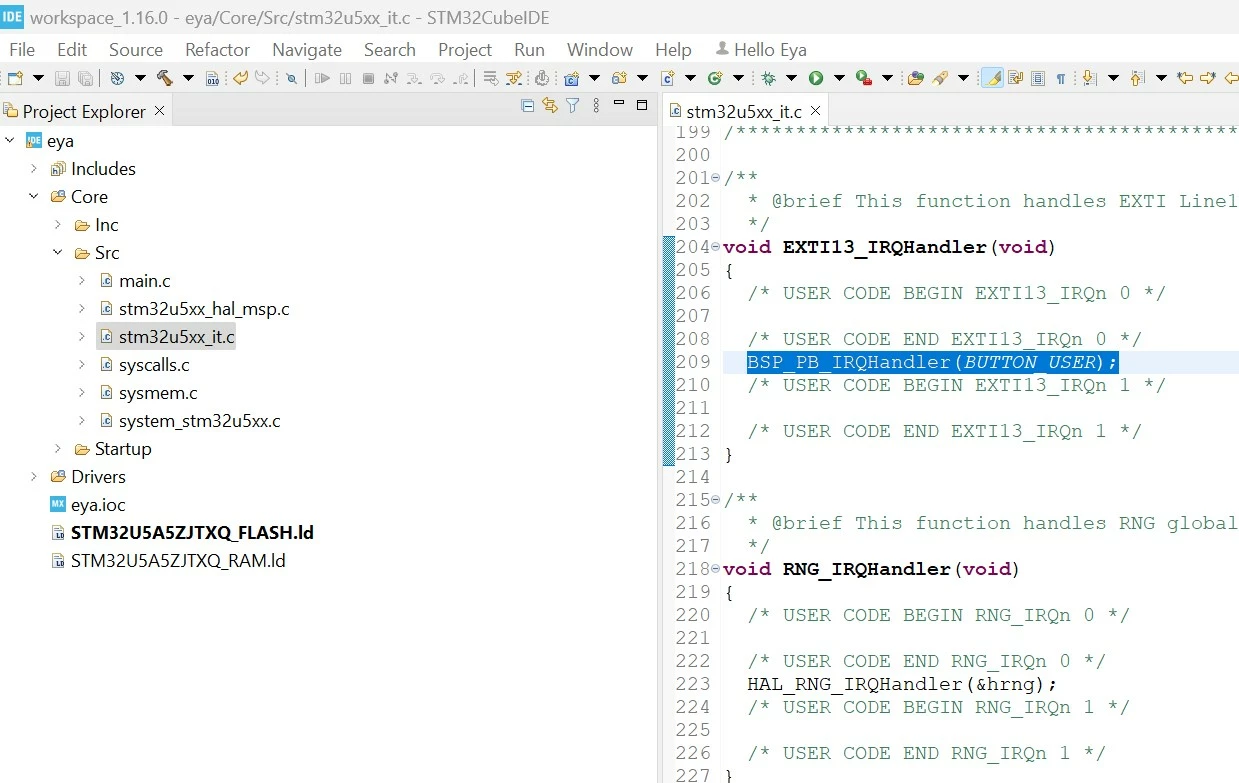
Task: Open the Refactor menu
Action: (x=217, y=49)
